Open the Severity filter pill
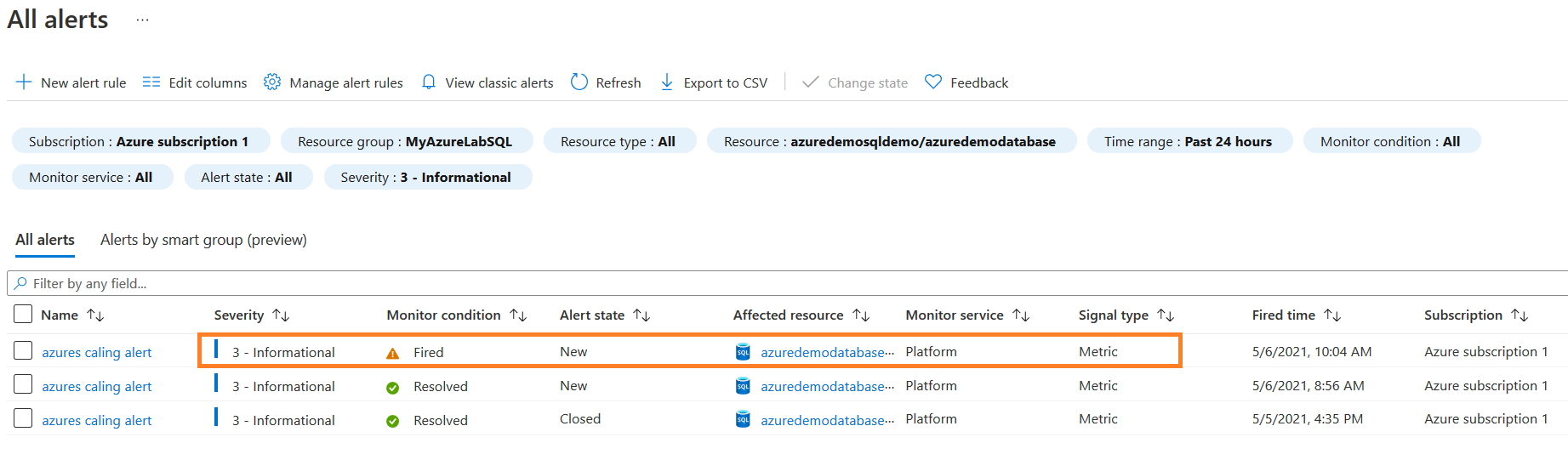Image resolution: width=1568 pixels, height=460 pixels. click(427, 177)
